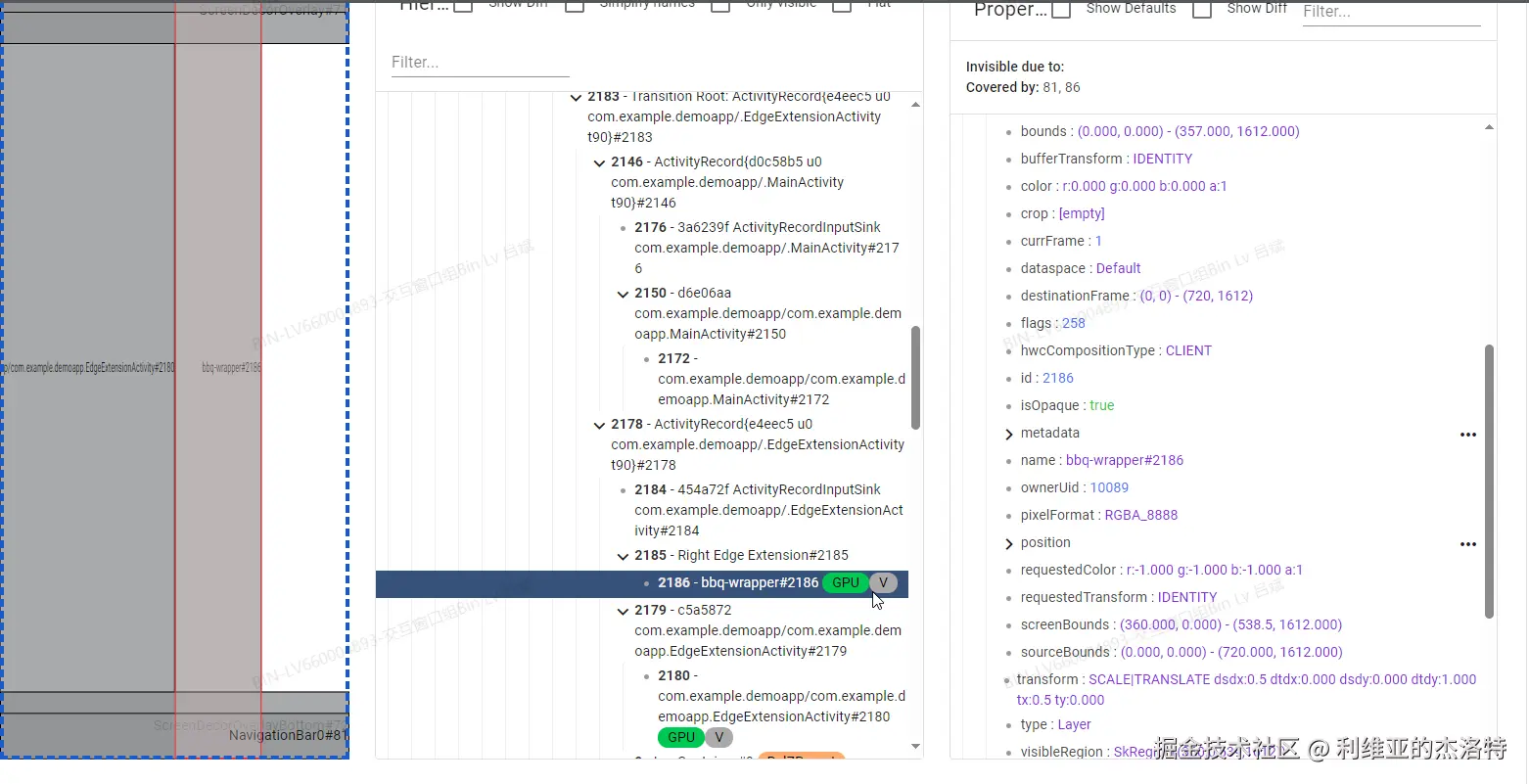Screen dimensions: 1529x784
Task: Collapse the 2185 Right Edge Extension node
Action: pos(623,556)
